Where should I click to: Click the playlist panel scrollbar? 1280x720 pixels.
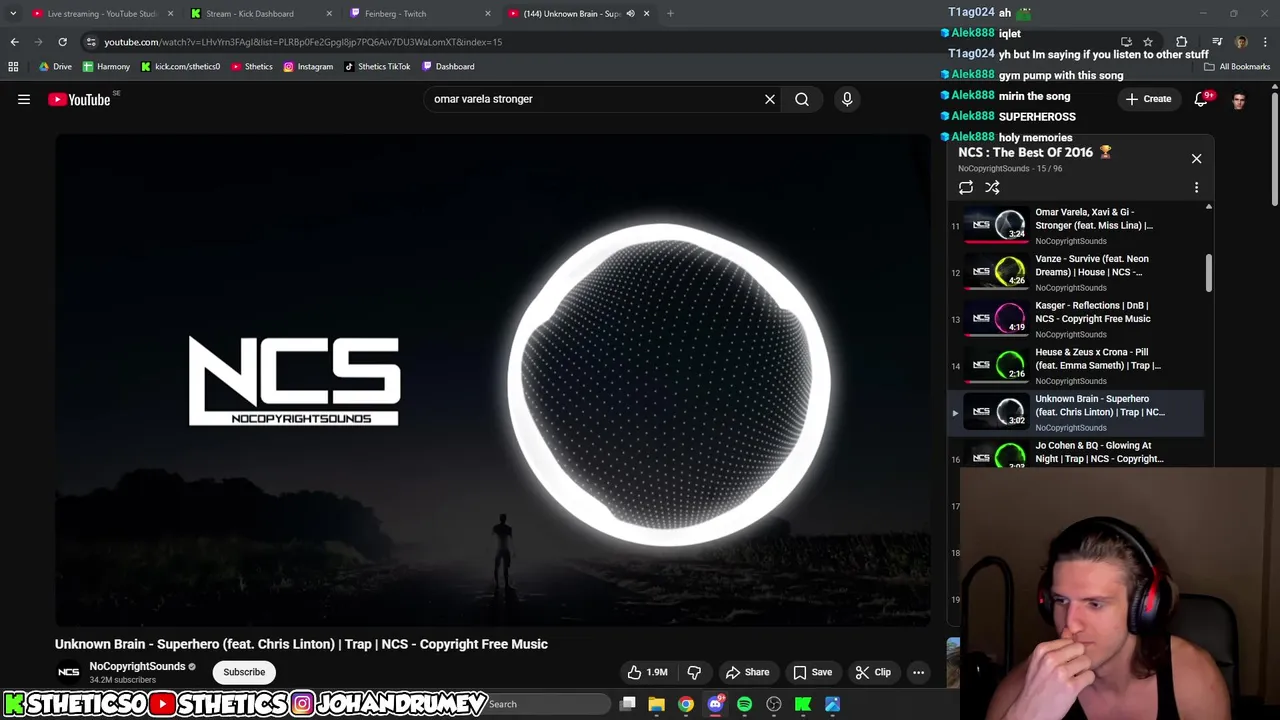1208,273
